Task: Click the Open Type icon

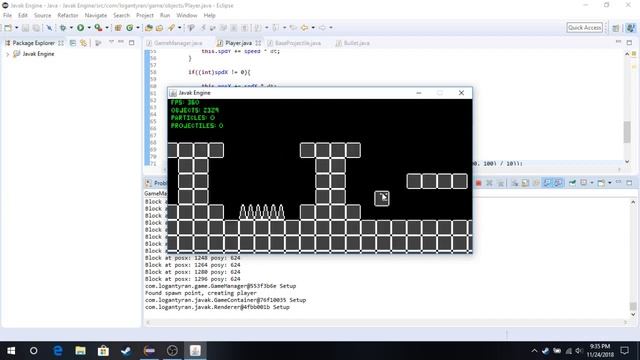Action: pyautogui.click(x=149, y=28)
